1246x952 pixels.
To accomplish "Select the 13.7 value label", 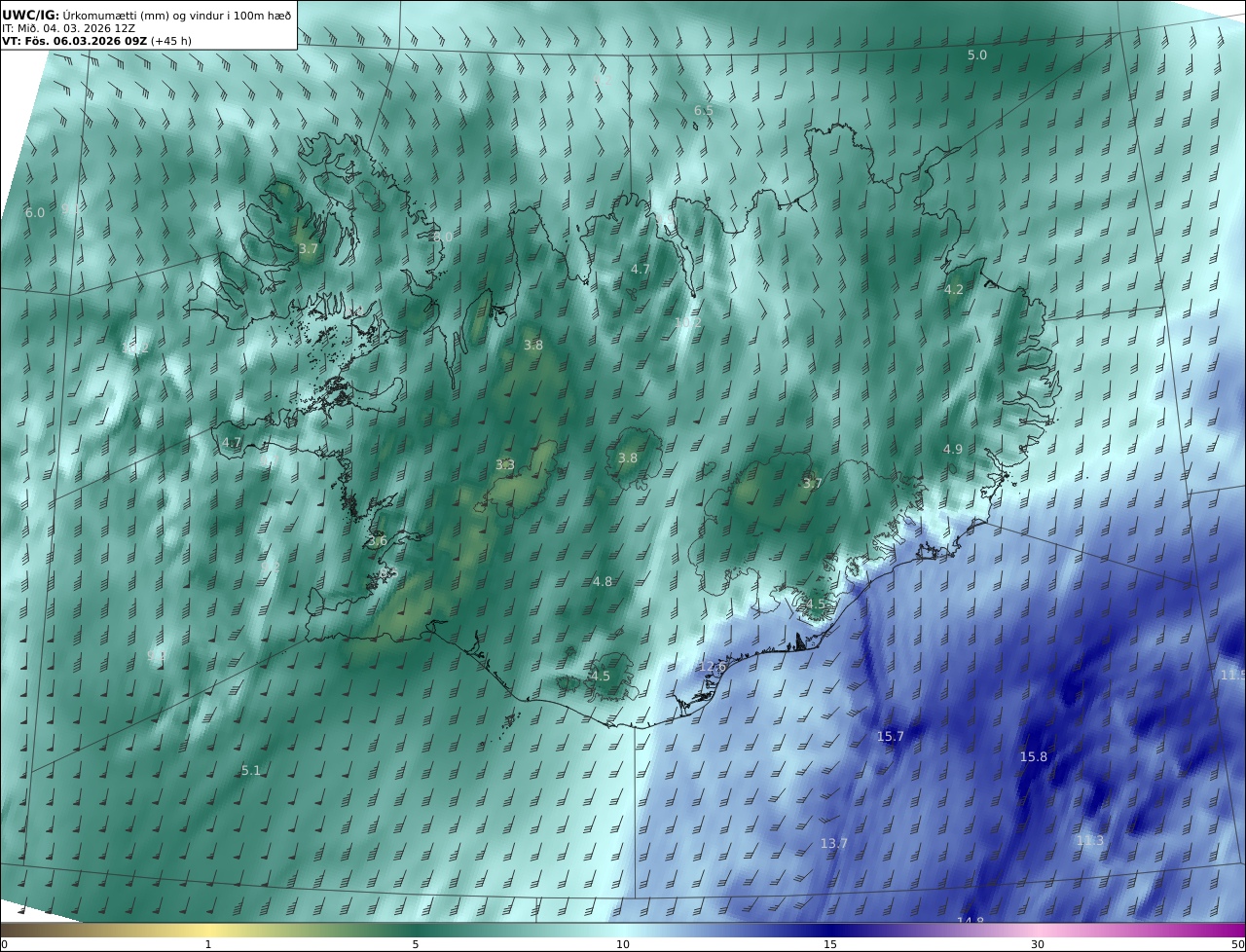I will click(834, 843).
